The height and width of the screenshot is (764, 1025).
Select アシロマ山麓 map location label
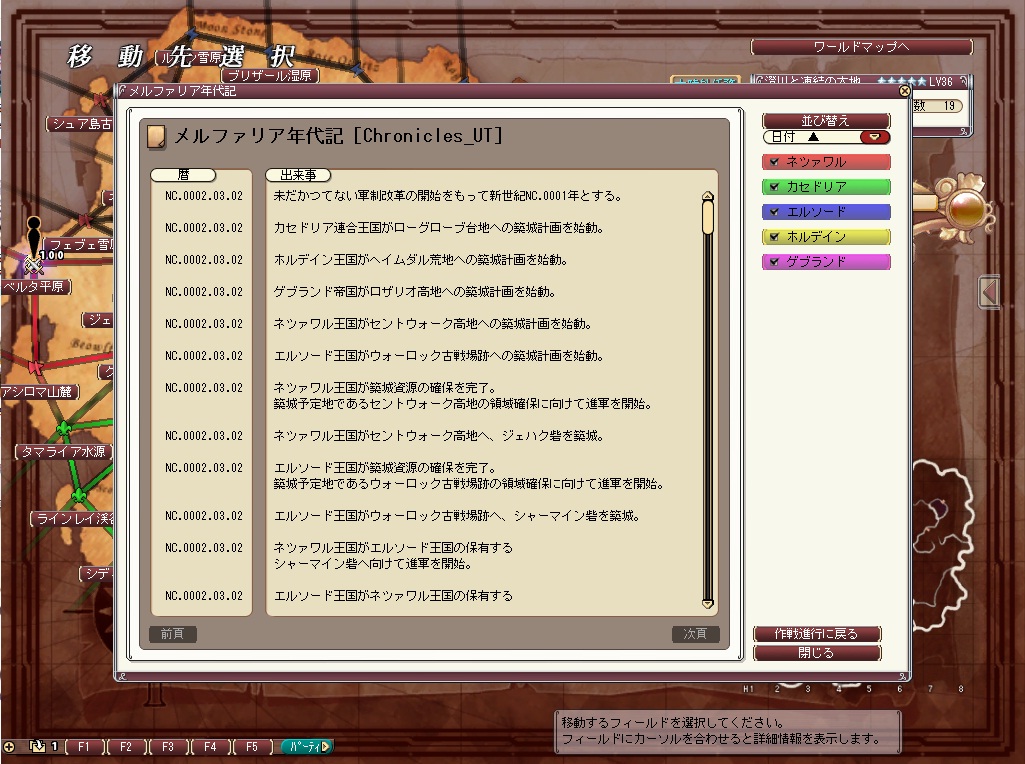click(39, 391)
